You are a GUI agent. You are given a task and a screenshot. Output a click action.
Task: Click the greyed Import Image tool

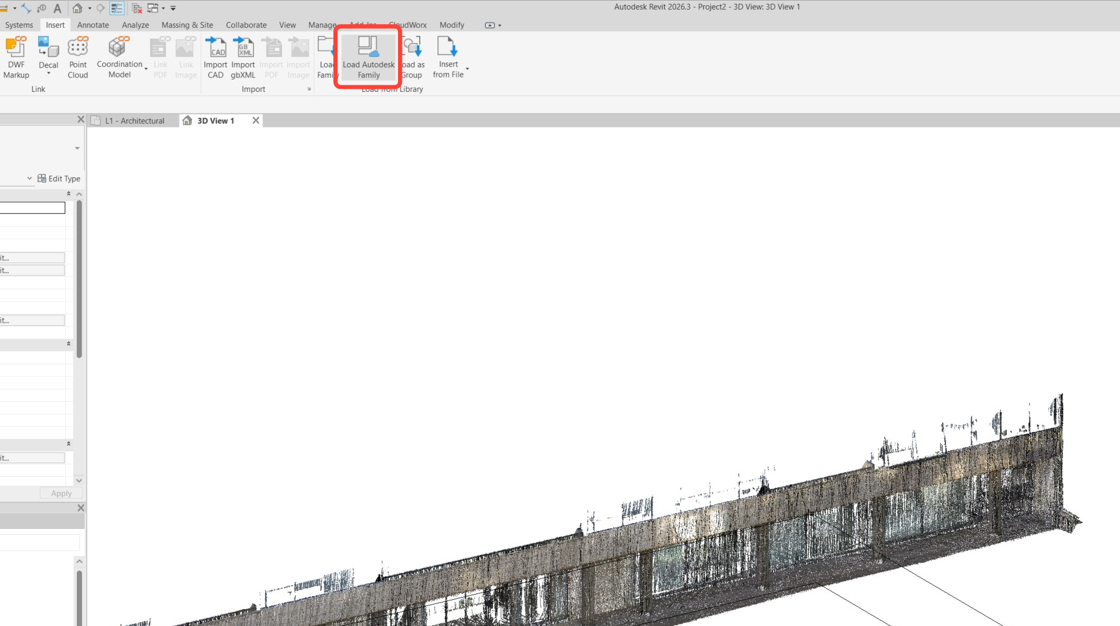299,57
